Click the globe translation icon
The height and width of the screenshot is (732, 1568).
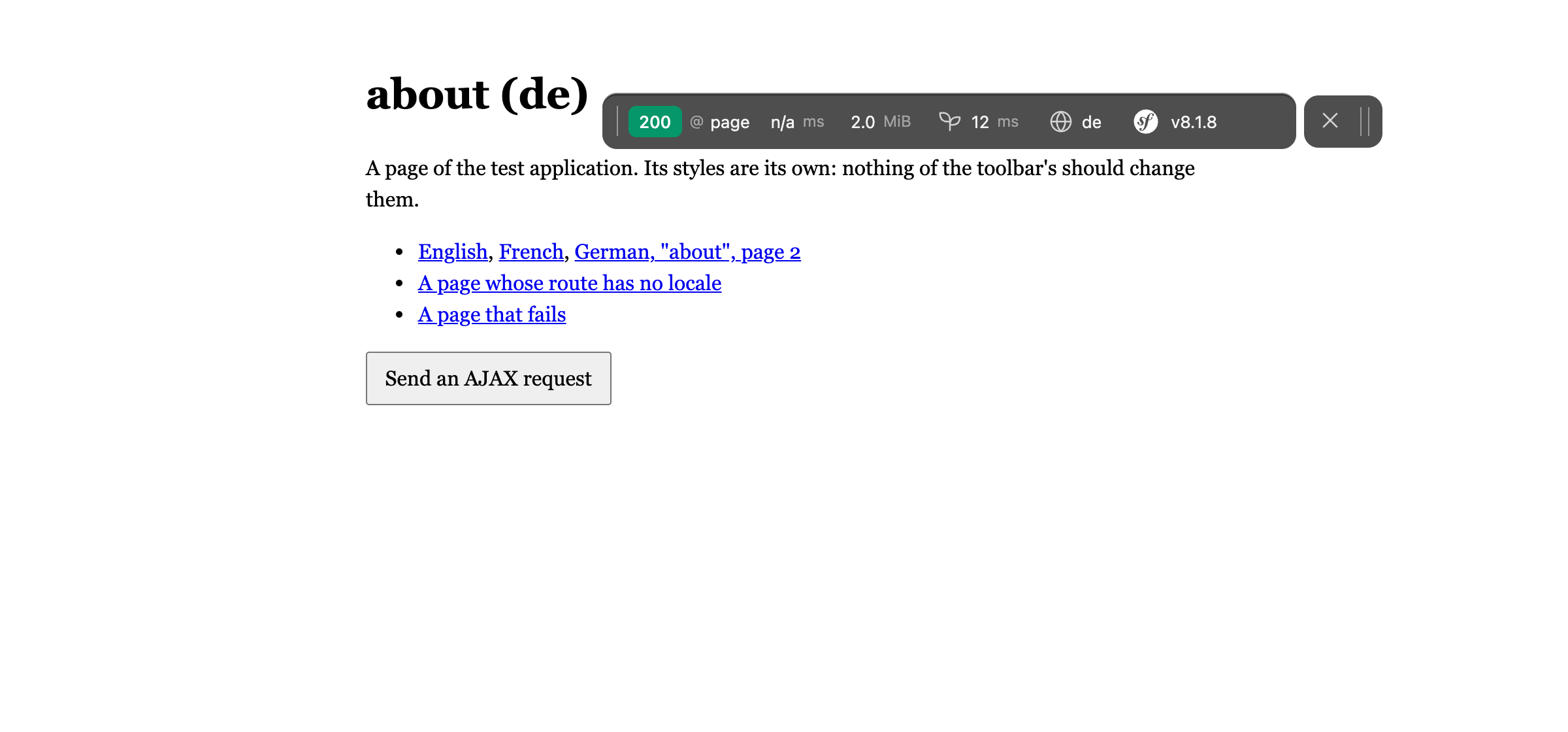point(1060,122)
